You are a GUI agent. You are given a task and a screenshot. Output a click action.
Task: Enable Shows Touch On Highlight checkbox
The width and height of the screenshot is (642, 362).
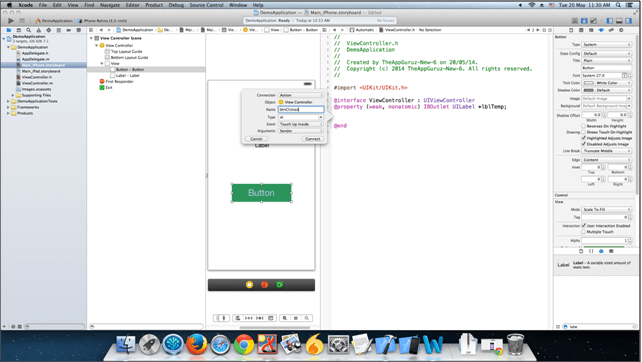pyautogui.click(x=583, y=132)
